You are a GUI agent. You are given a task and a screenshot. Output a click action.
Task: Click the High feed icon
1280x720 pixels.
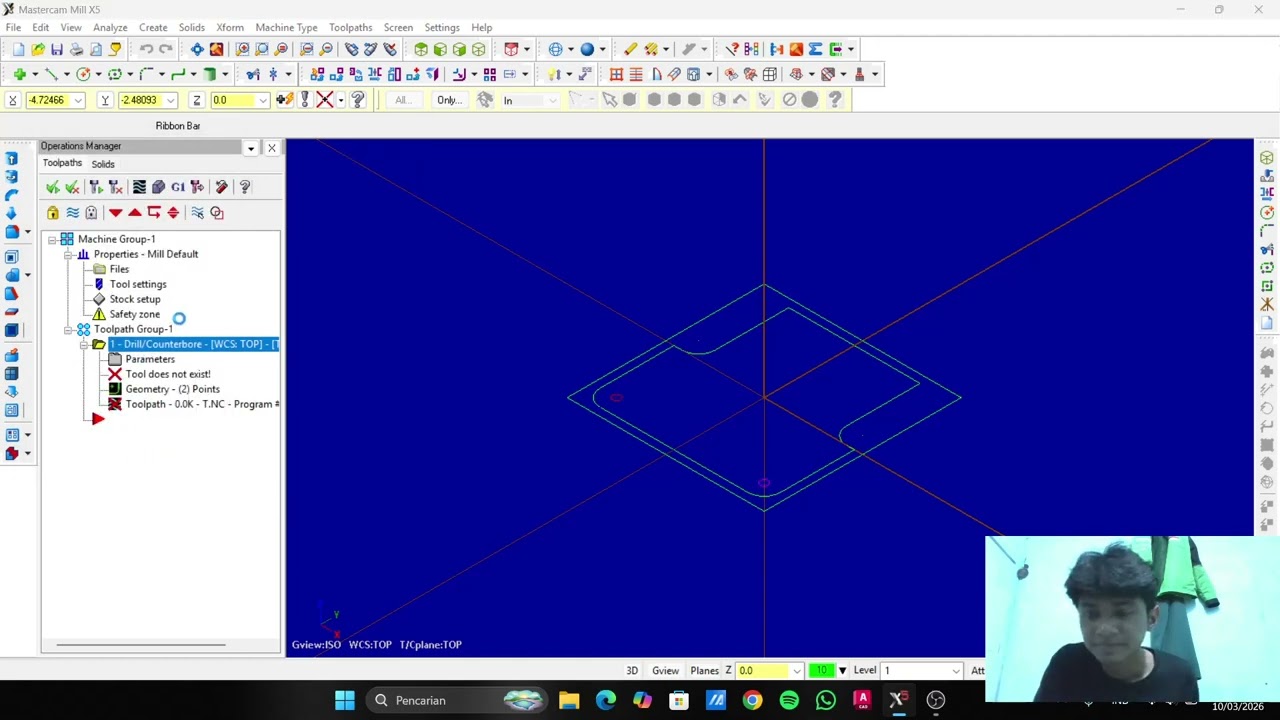click(x=197, y=187)
